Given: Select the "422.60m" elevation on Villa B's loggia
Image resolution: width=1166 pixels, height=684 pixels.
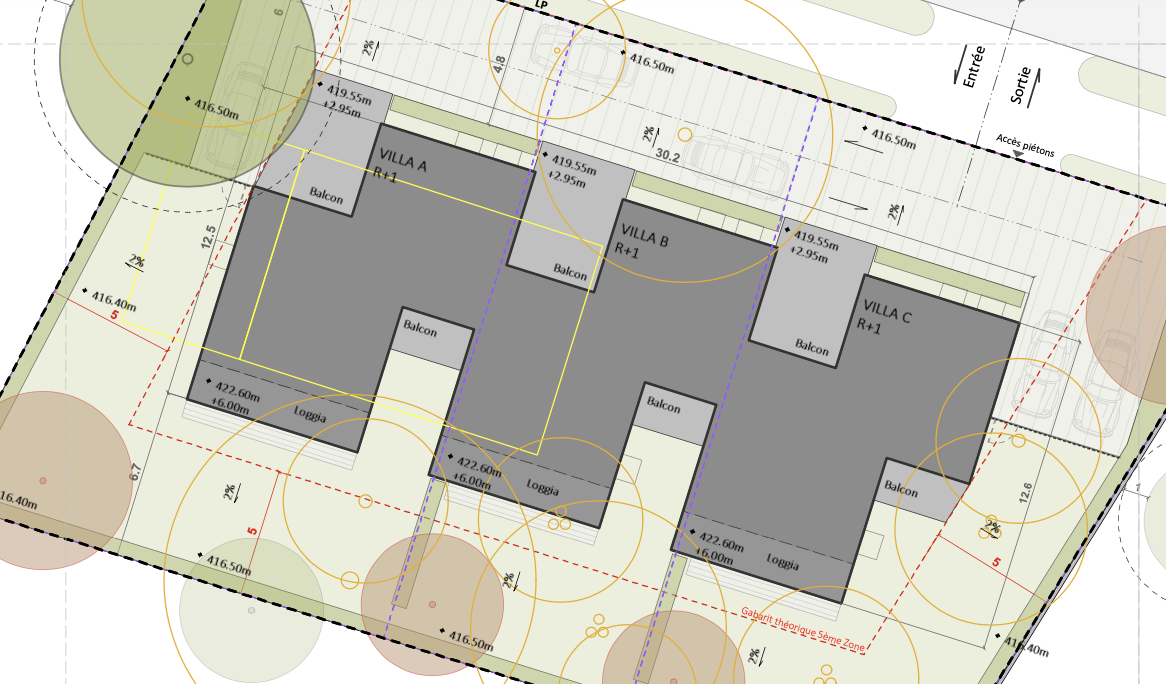Looking at the screenshot, I should 479,468.
